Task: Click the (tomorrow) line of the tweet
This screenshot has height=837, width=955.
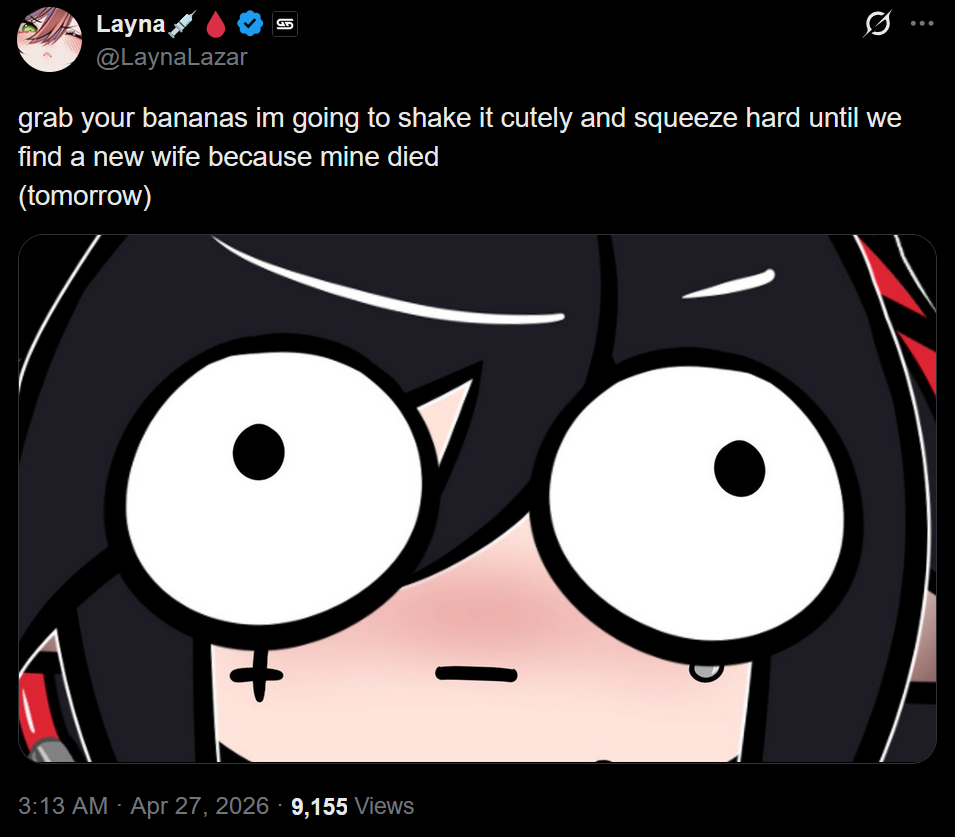Action: (85, 196)
